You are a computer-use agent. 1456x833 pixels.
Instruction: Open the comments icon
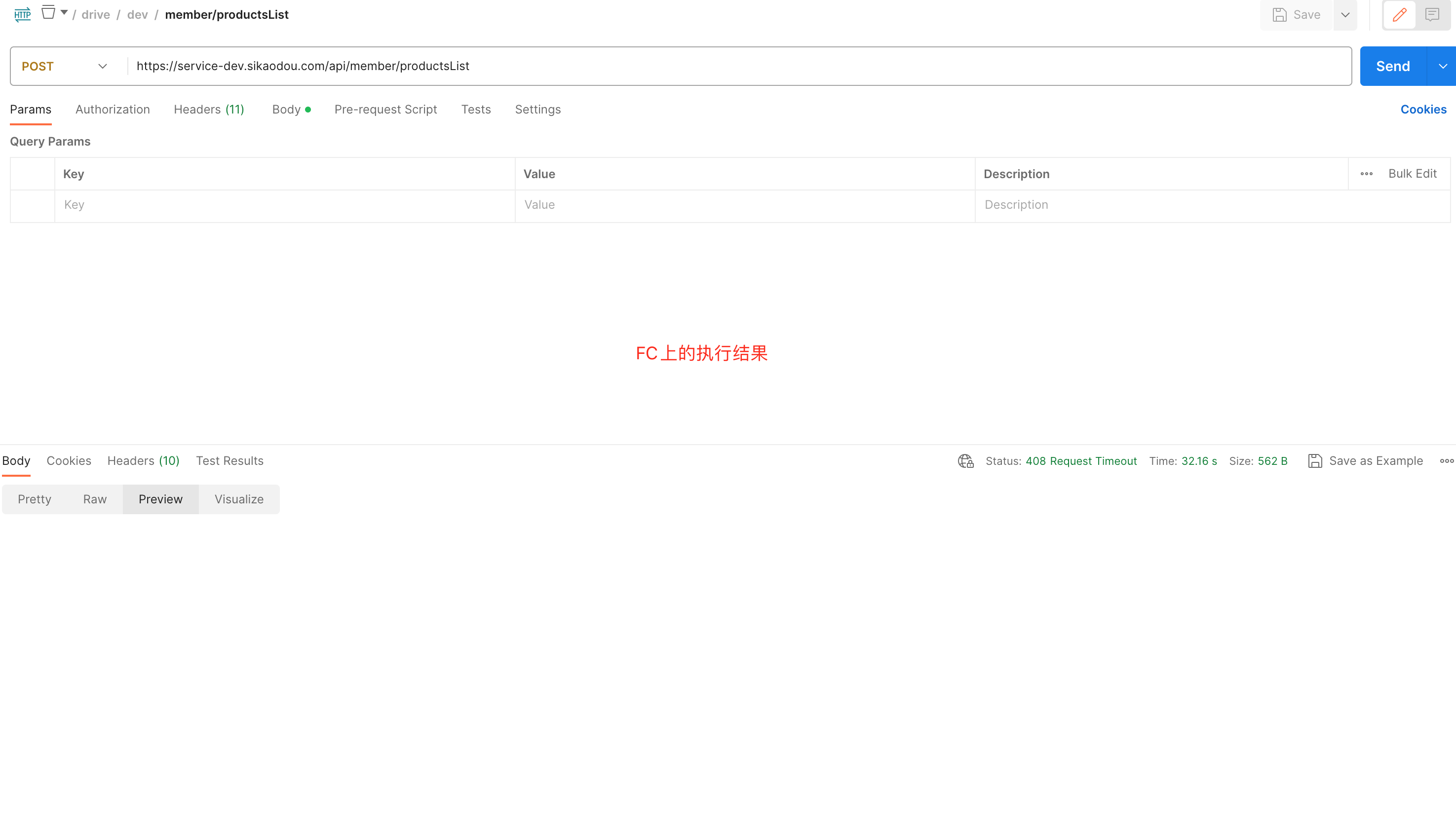click(x=1432, y=15)
